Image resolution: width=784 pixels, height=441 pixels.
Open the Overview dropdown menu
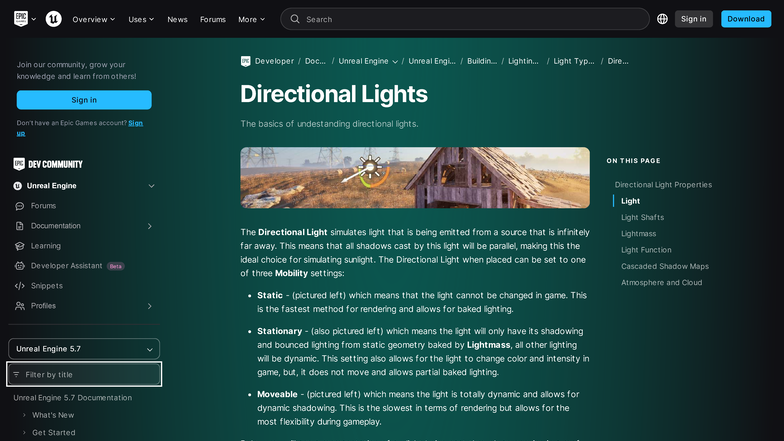94,19
